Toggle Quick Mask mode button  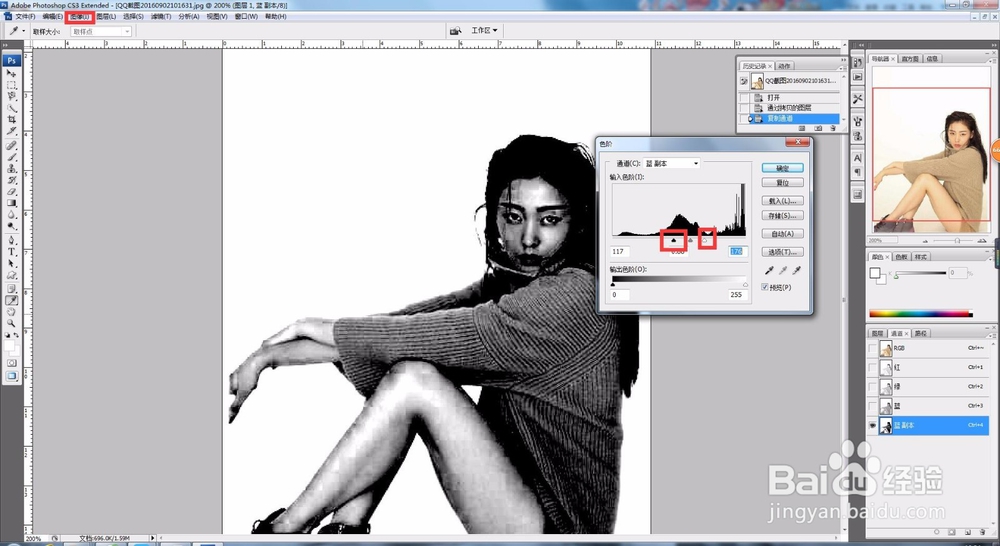point(11,363)
